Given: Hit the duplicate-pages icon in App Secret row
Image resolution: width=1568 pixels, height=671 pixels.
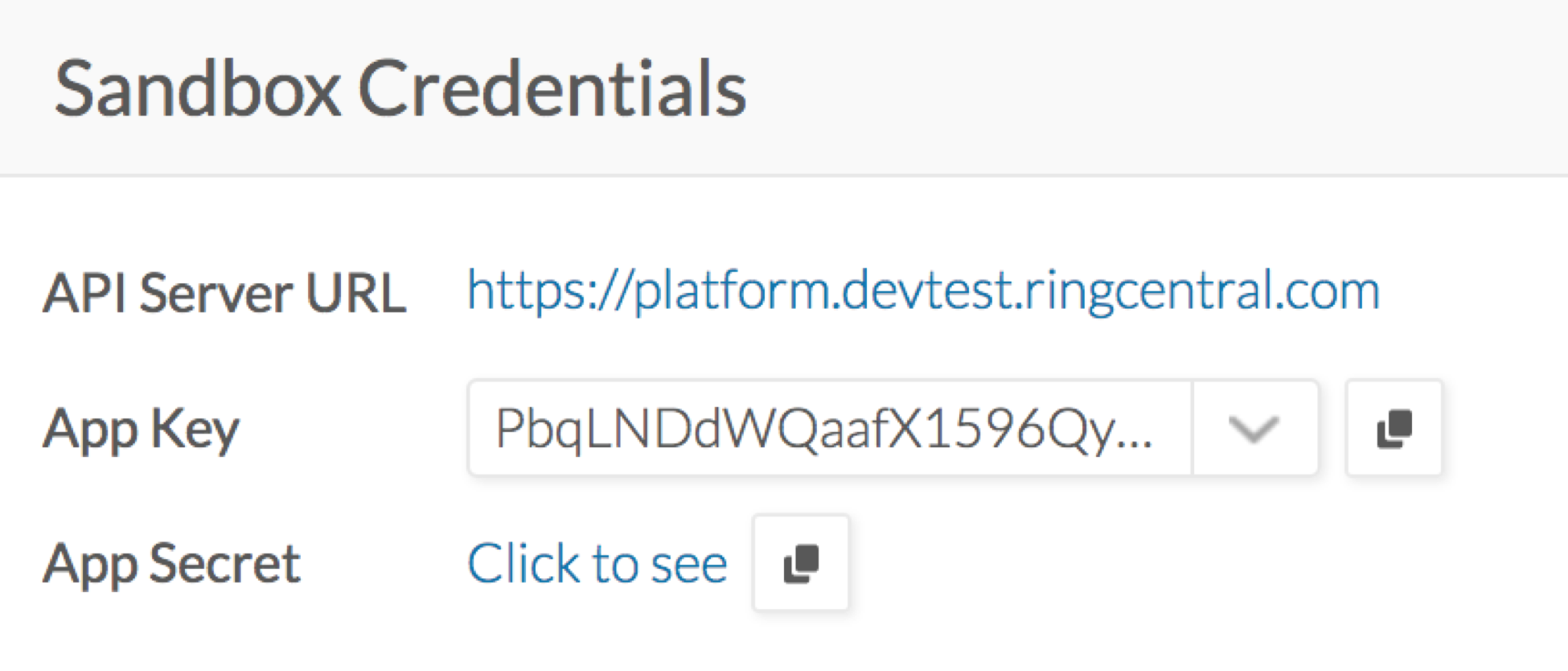Looking at the screenshot, I should 801,562.
